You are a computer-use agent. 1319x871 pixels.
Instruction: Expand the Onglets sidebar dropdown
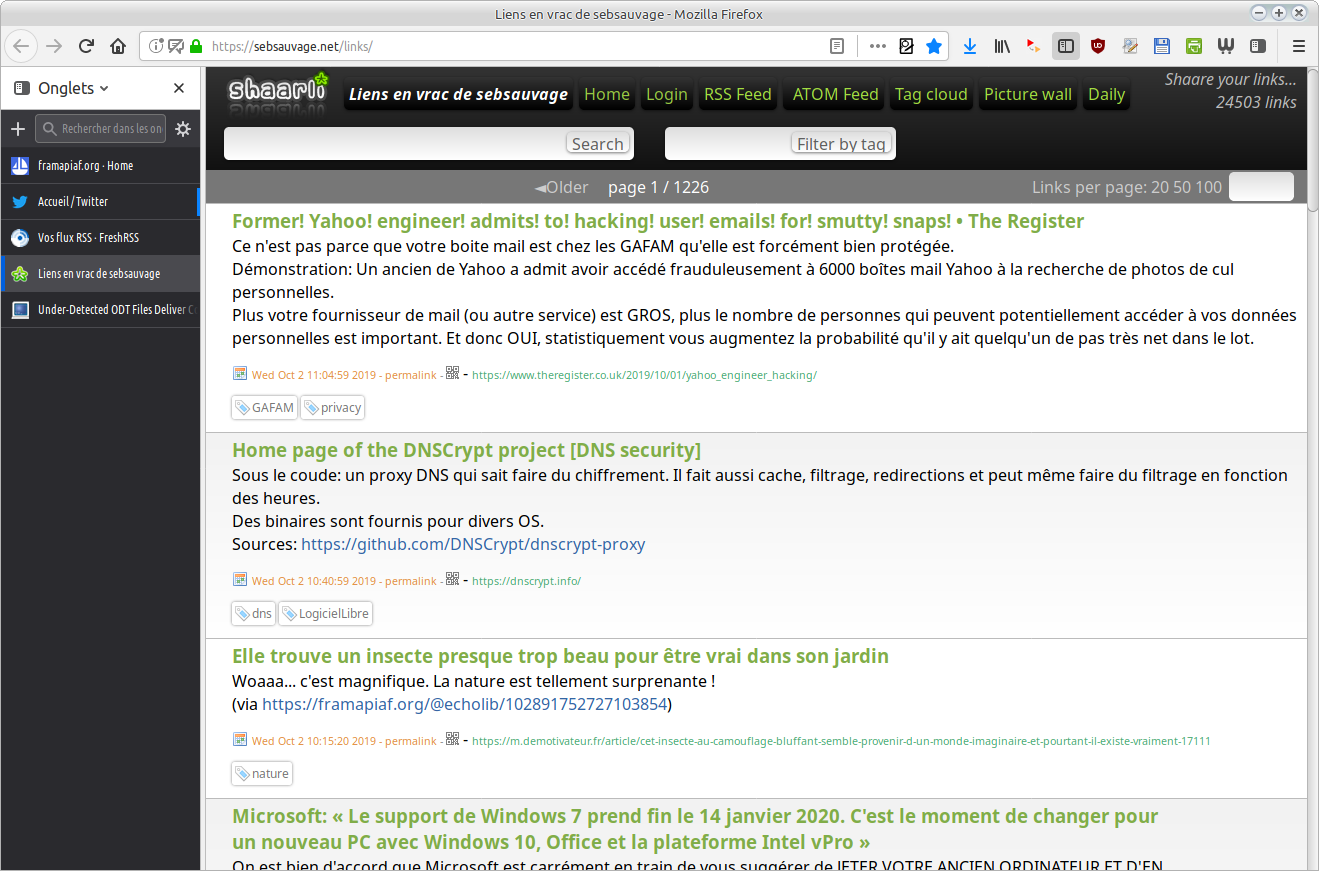point(104,88)
